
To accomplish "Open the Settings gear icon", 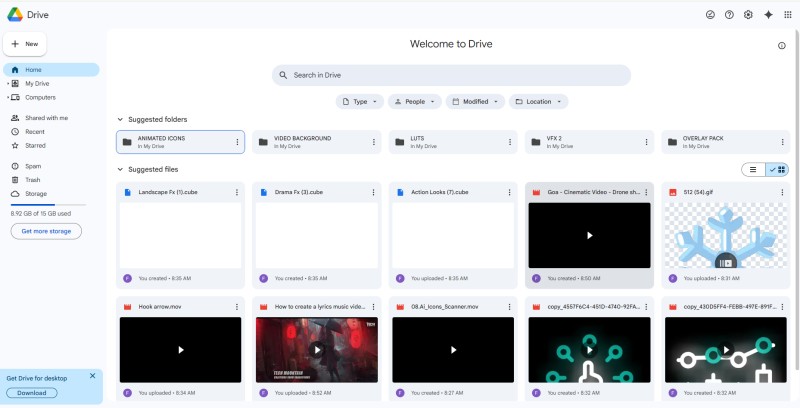I will pyautogui.click(x=748, y=15).
